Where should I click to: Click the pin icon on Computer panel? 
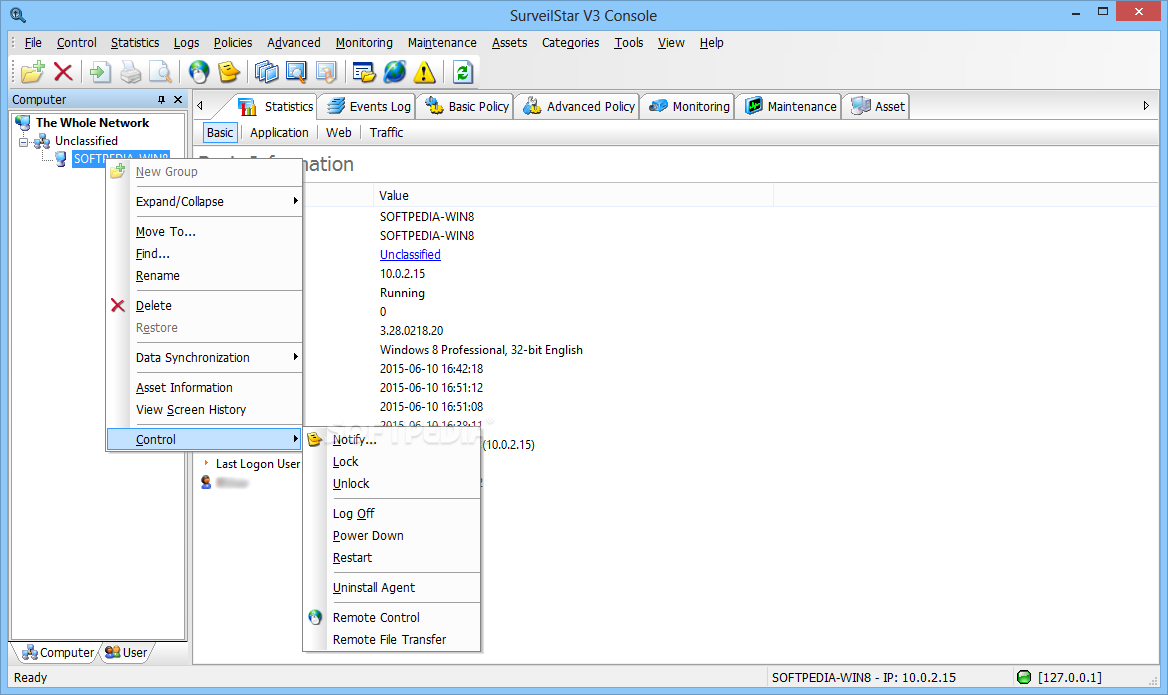pyautogui.click(x=162, y=100)
